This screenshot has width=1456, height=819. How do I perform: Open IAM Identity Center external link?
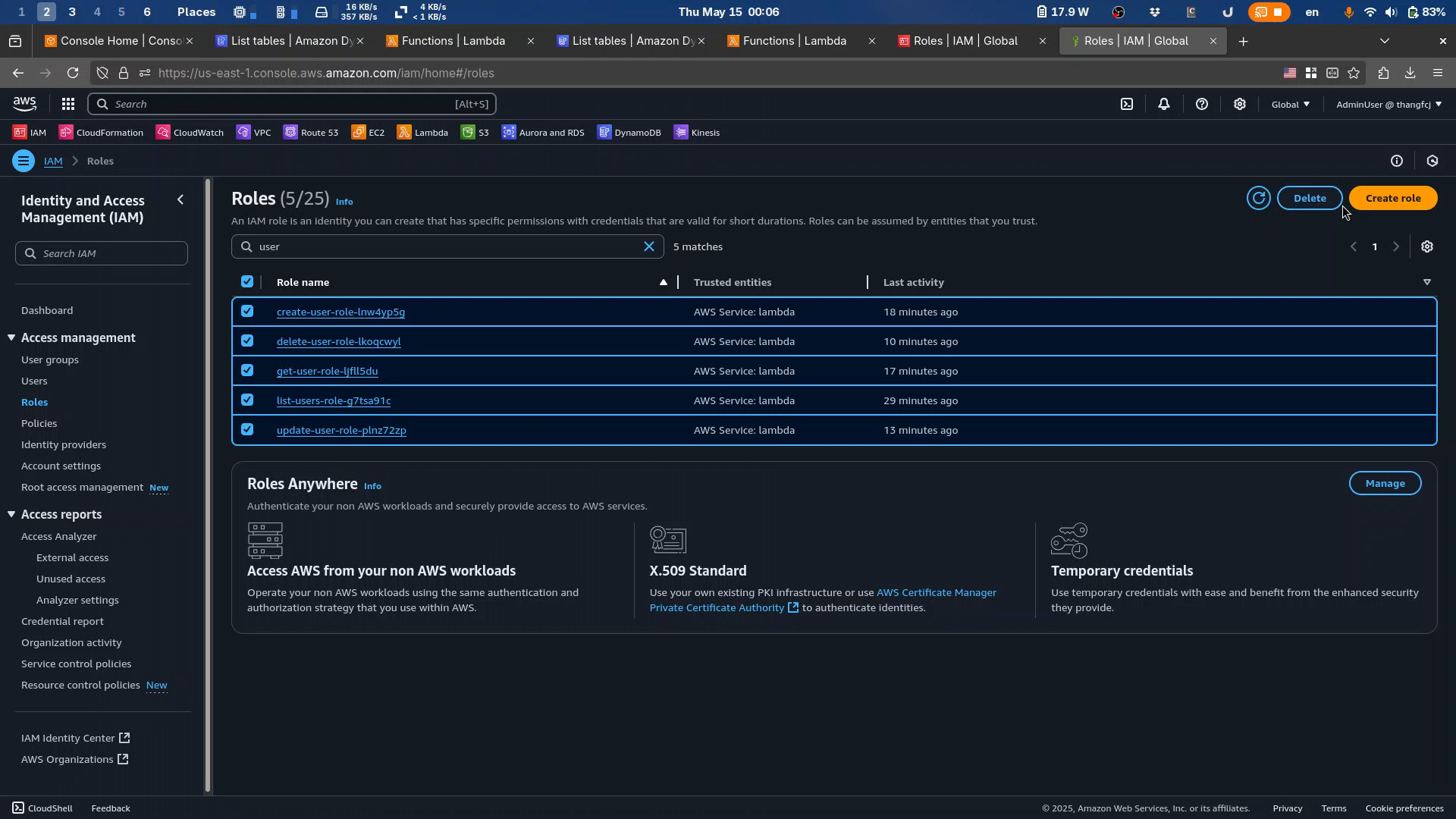tap(76, 738)
